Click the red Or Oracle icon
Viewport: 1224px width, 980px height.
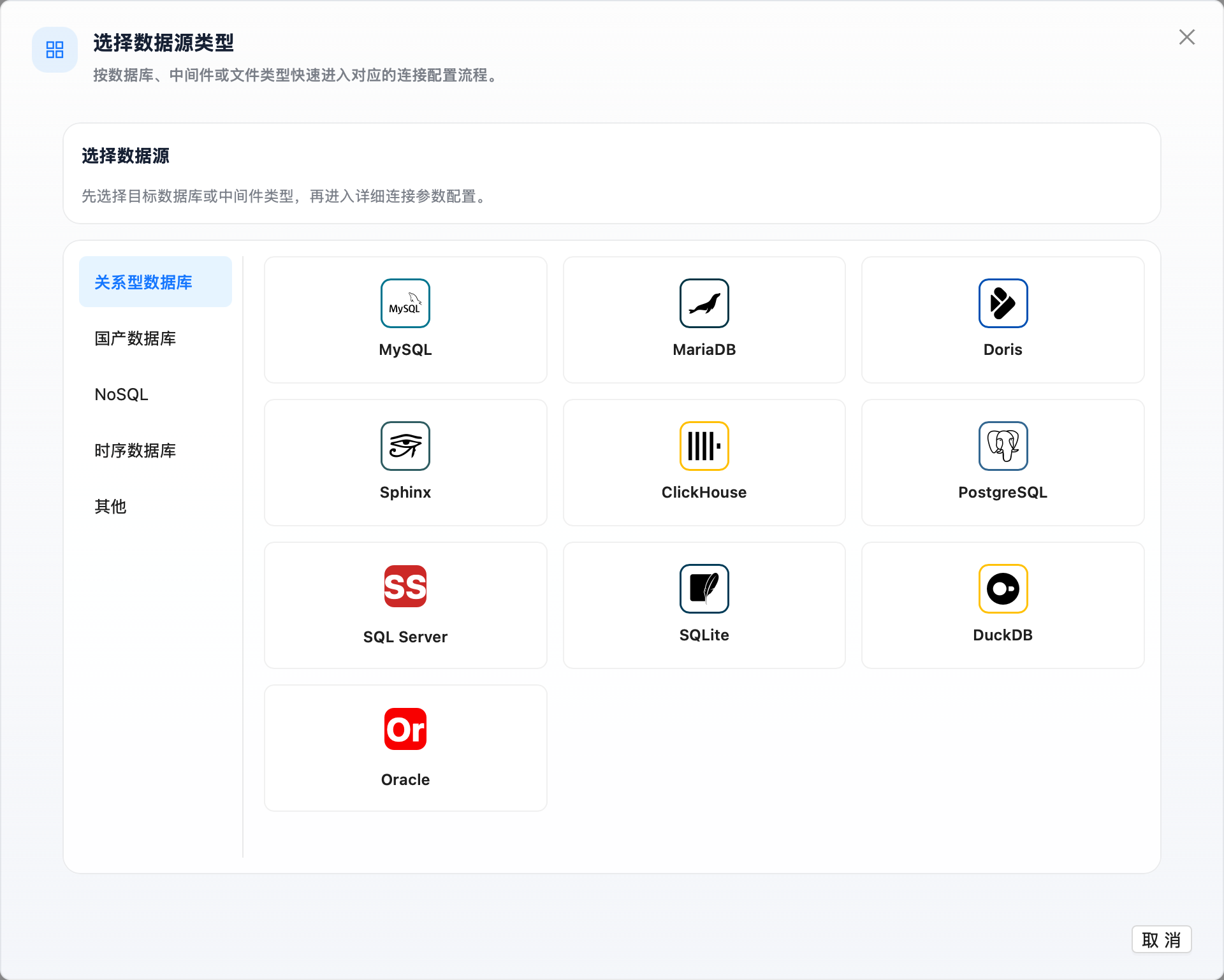pyautogui.click(x=405, y=729)
